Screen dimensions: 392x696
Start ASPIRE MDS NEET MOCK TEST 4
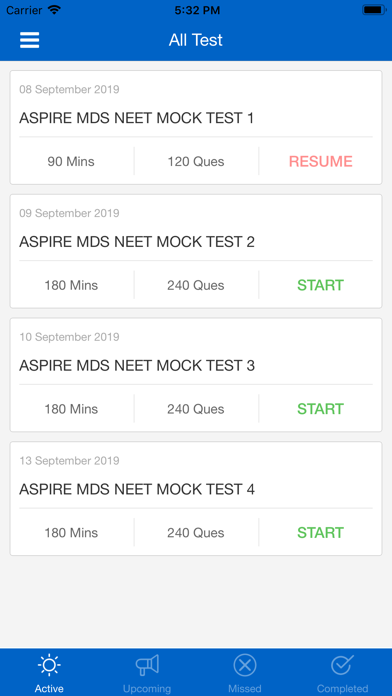321,532
